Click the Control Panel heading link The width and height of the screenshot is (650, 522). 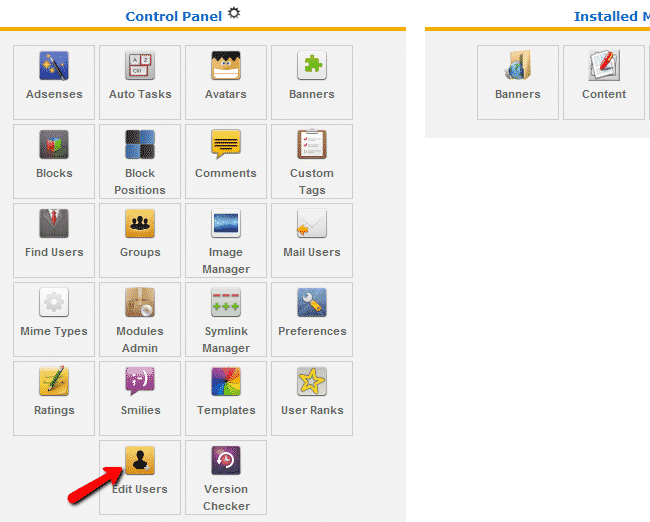pyautogui.click(x=173, y=17)
